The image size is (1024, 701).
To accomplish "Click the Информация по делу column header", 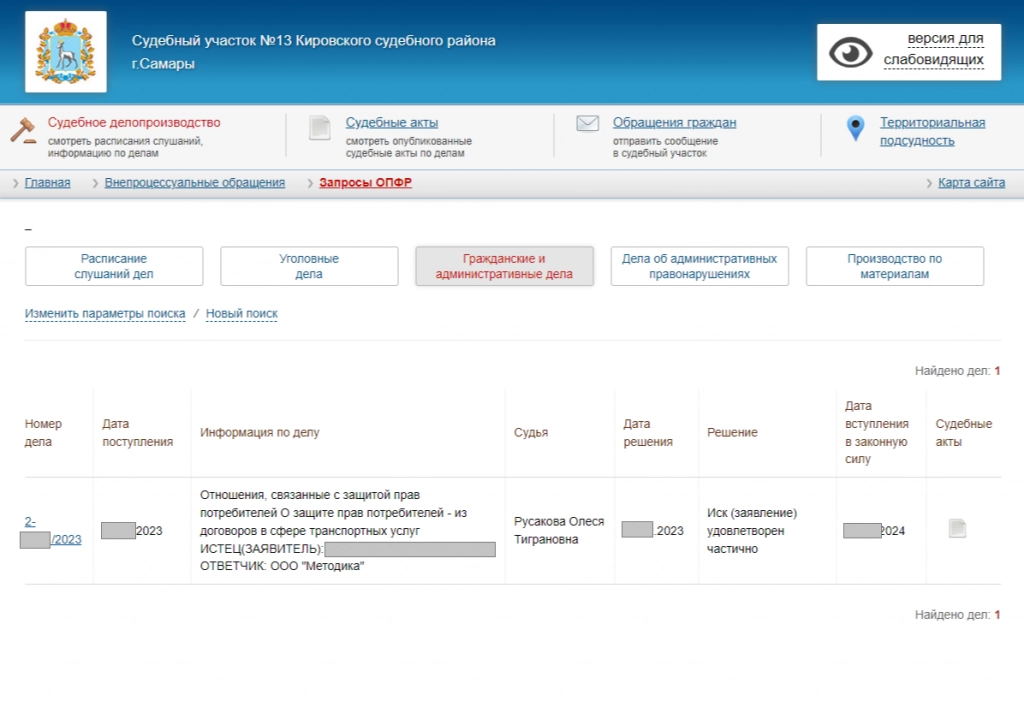I will click(259, 432).
